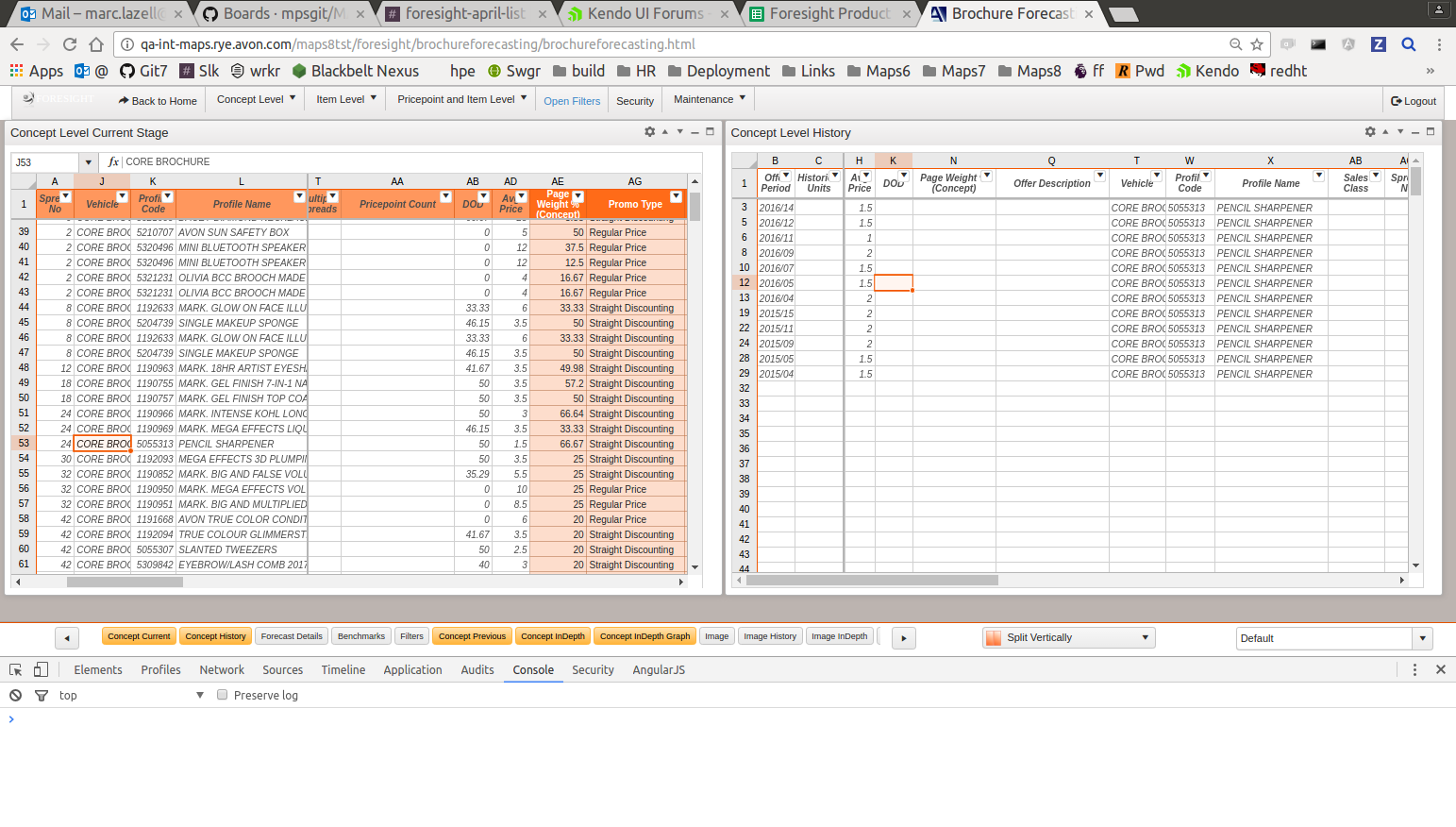Select the DevTools inspect element icon
This screenshot has width=1456, height=827.
(x=16, y=669)
